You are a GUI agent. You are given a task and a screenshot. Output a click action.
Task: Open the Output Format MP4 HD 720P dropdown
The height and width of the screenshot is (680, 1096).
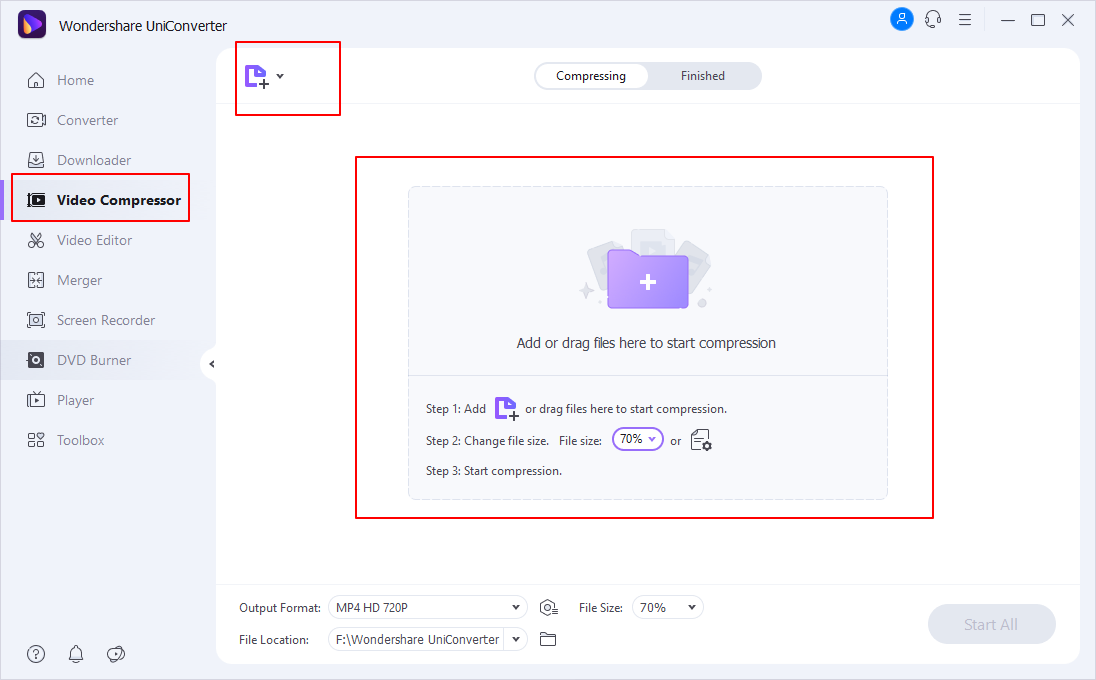(x=428, y=607)
